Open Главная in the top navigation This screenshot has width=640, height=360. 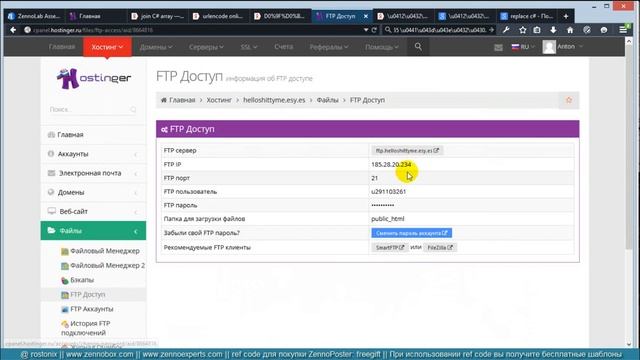[x=62, y=47]
